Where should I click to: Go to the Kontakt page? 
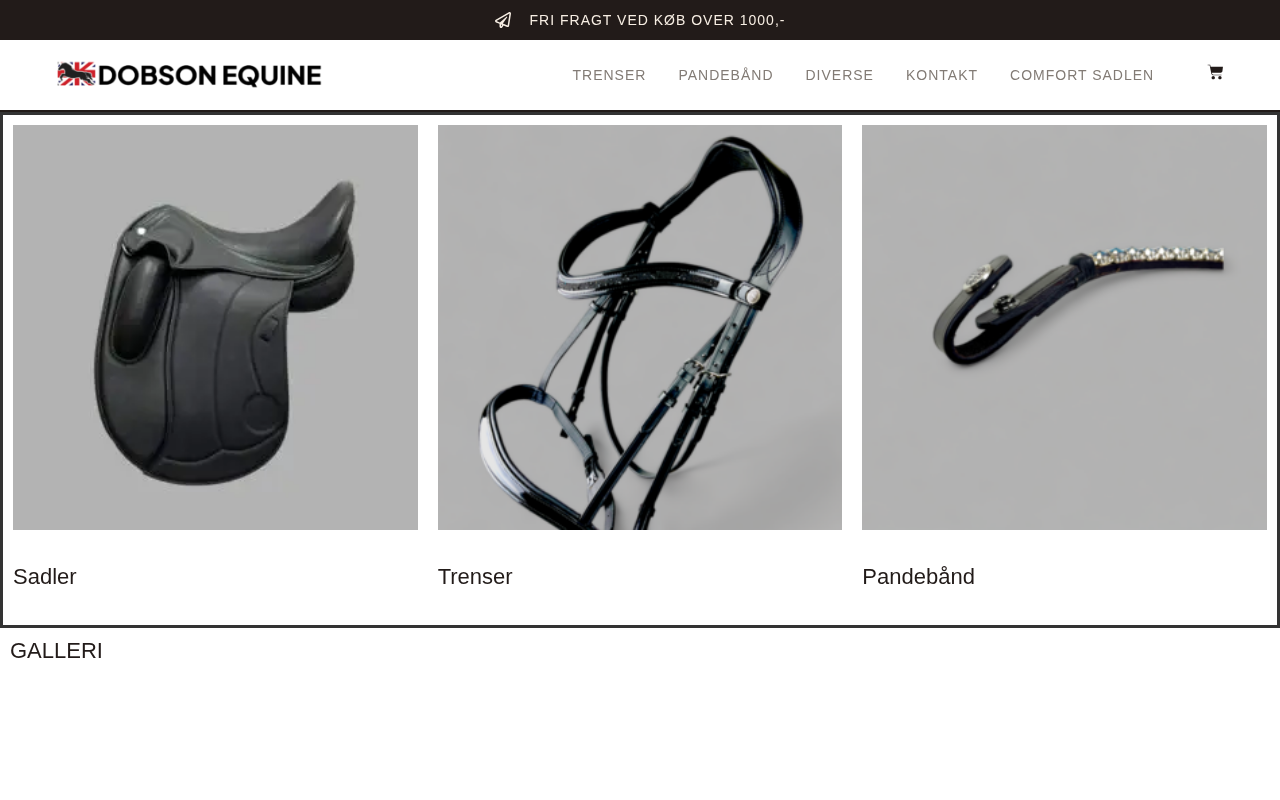pyautogui.click(x=942, y=75)
